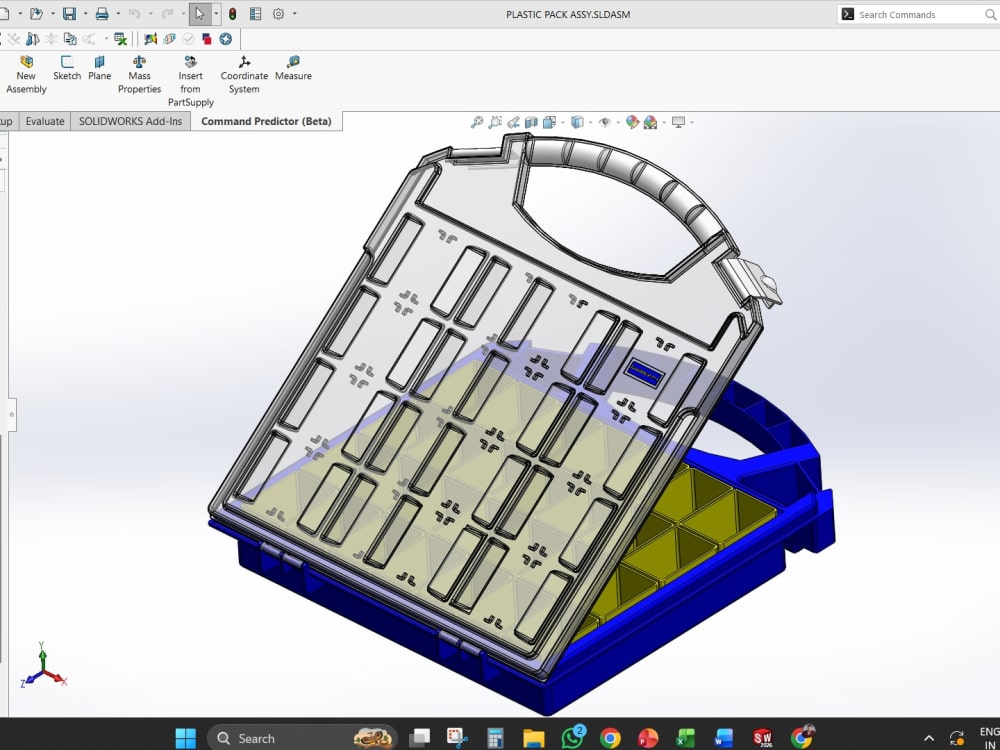Viewport: 1000px width, 750px height.
Task: Click the Edit Appearance color ball icon
Action: [x=632, y=122]
